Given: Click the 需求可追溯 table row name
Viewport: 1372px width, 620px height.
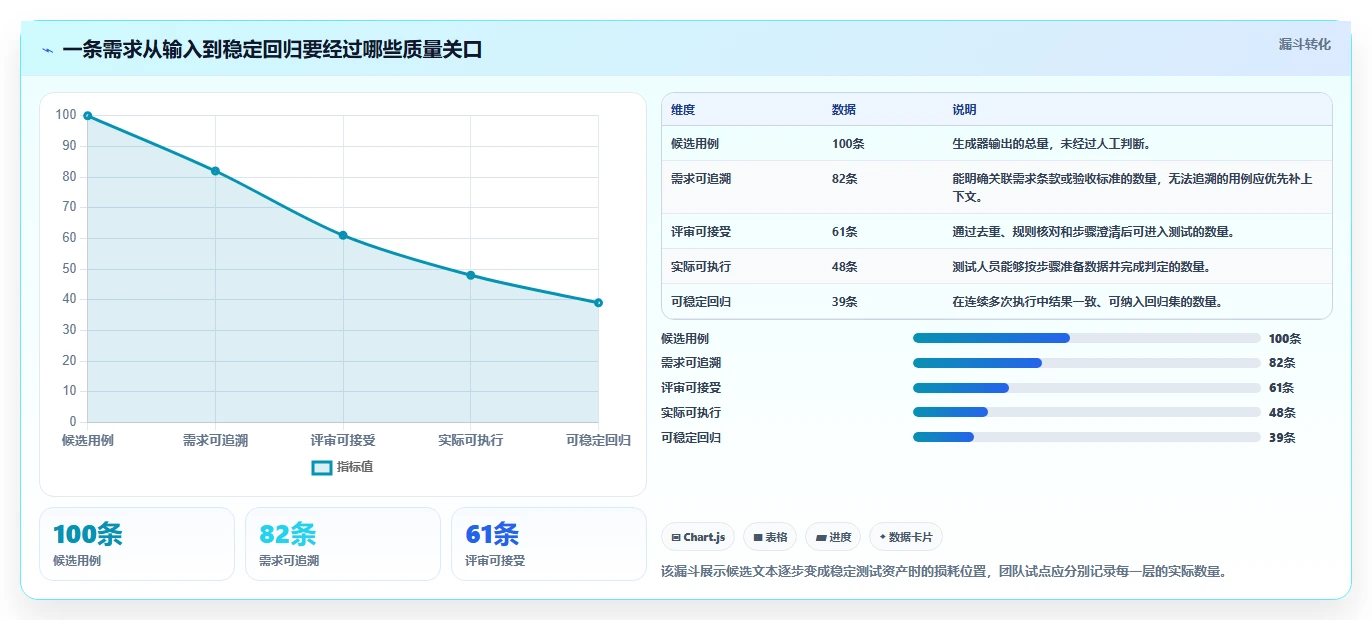Looking at the screenshot, I should click(x=701, y=179).
